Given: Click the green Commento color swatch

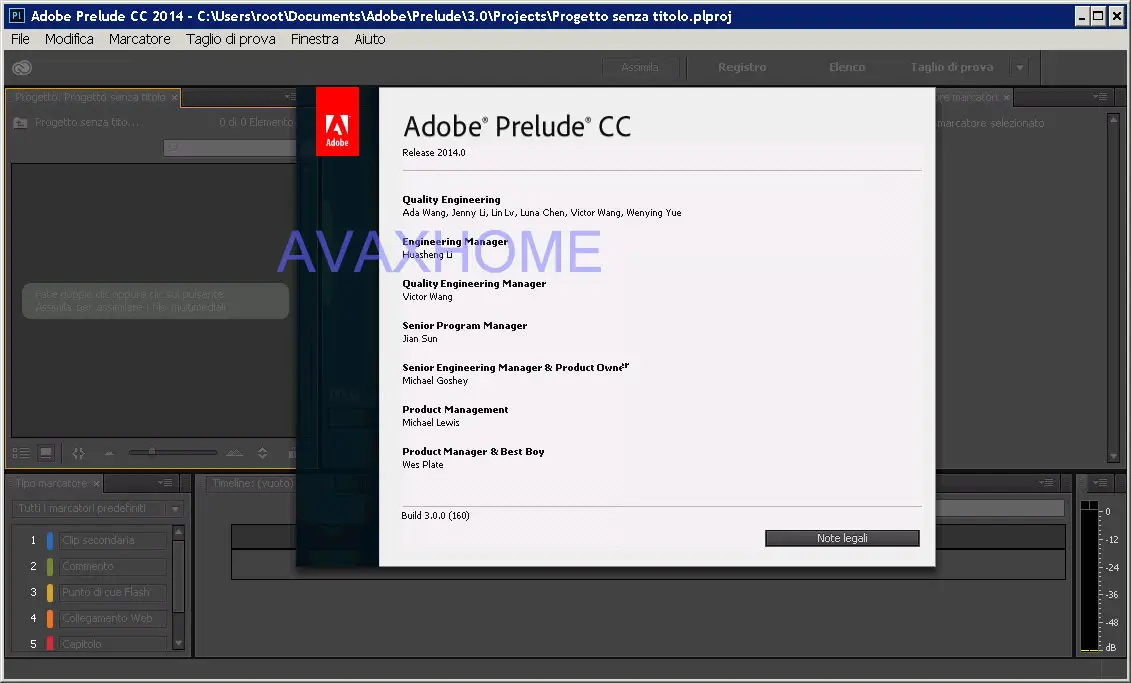Looking at the screenshot, I should (50, 566).
